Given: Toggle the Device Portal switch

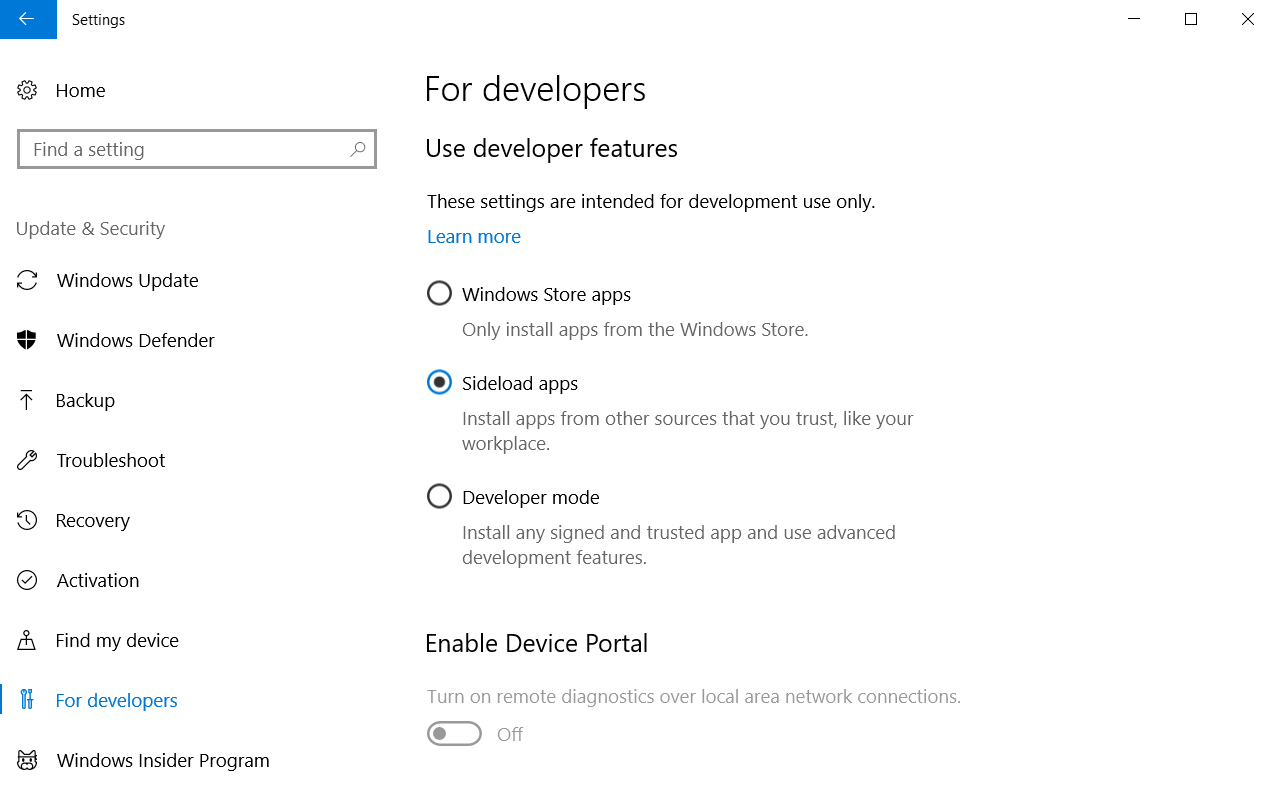Looking at the screenshot, I should (x=454, y=734).
